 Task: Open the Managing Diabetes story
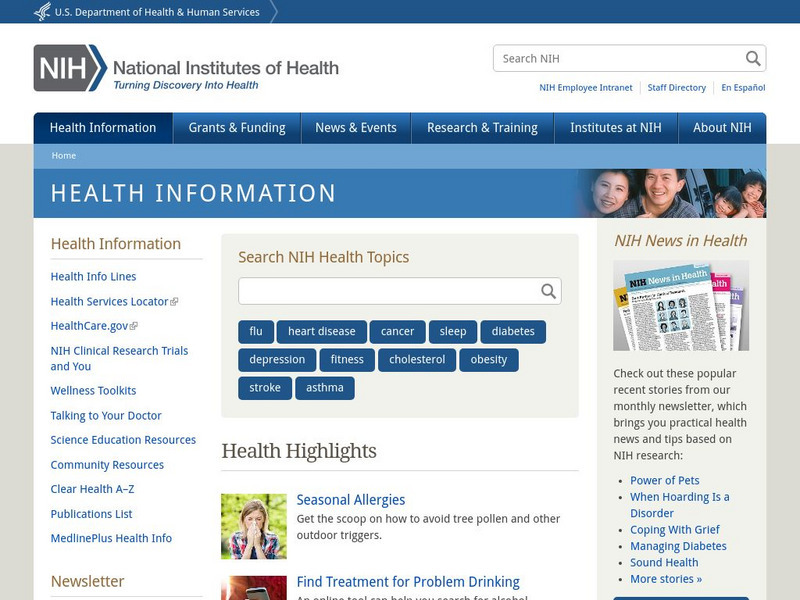tap(679, 546)
